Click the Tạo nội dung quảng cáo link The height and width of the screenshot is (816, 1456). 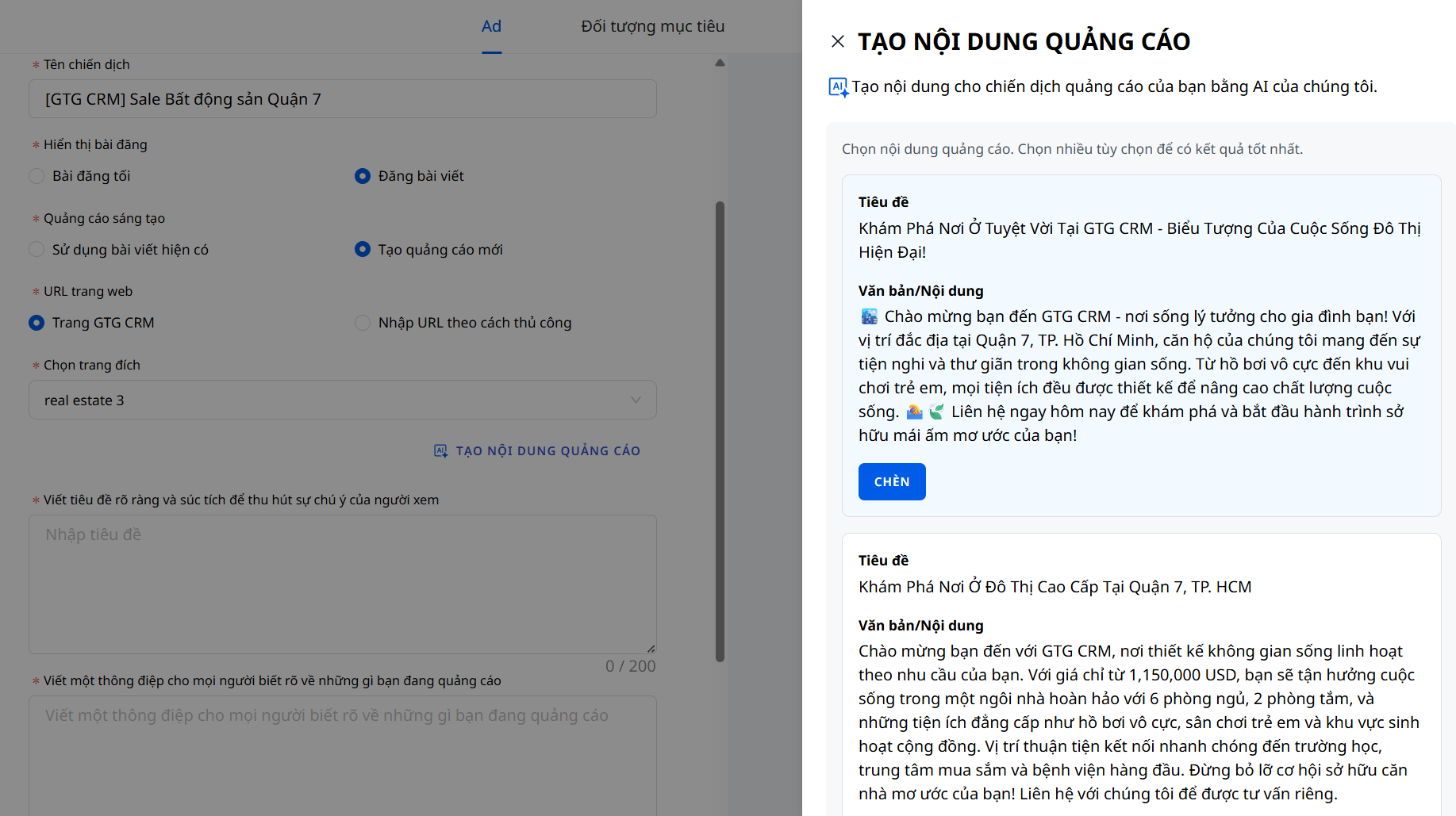click(547, 451)
